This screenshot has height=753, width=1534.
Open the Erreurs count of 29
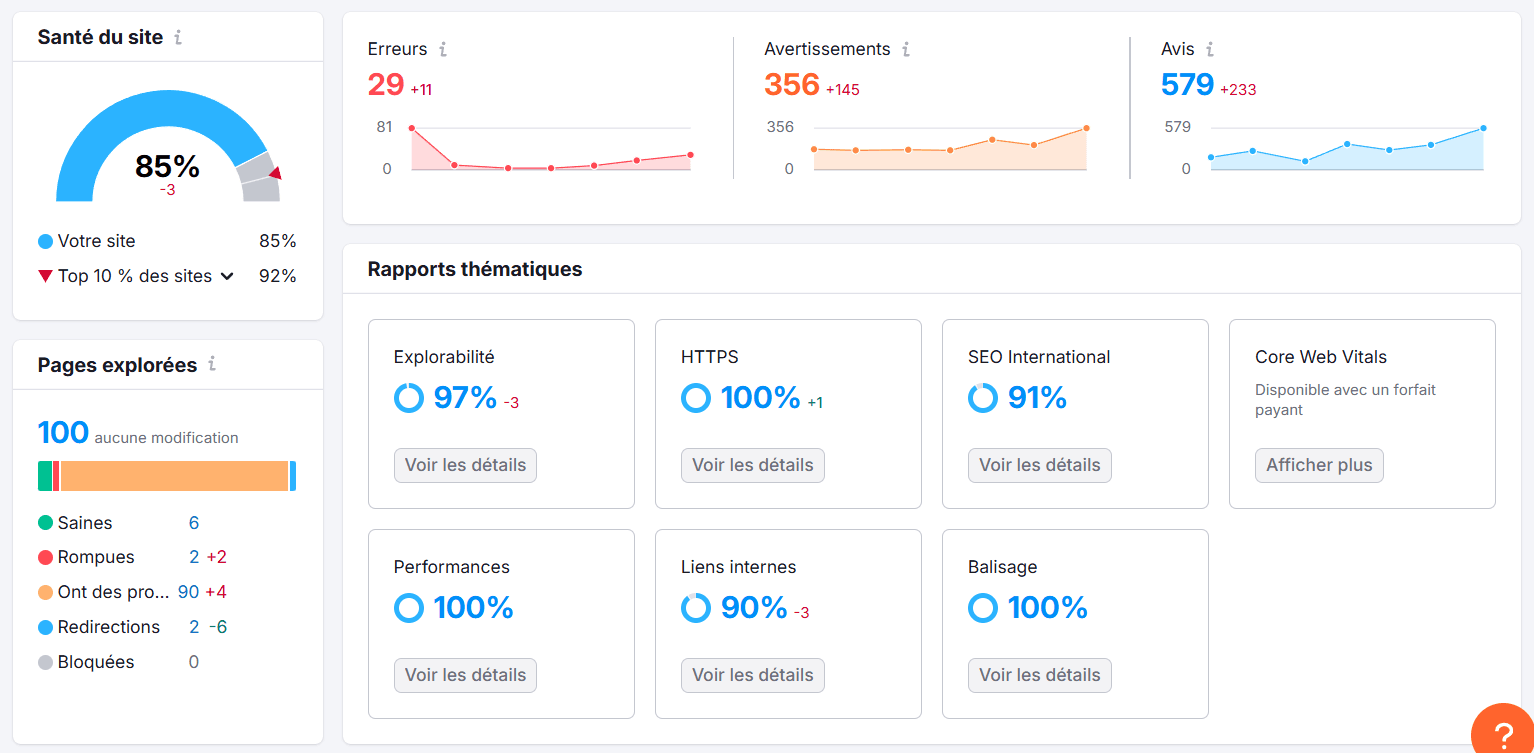(386, 85)
